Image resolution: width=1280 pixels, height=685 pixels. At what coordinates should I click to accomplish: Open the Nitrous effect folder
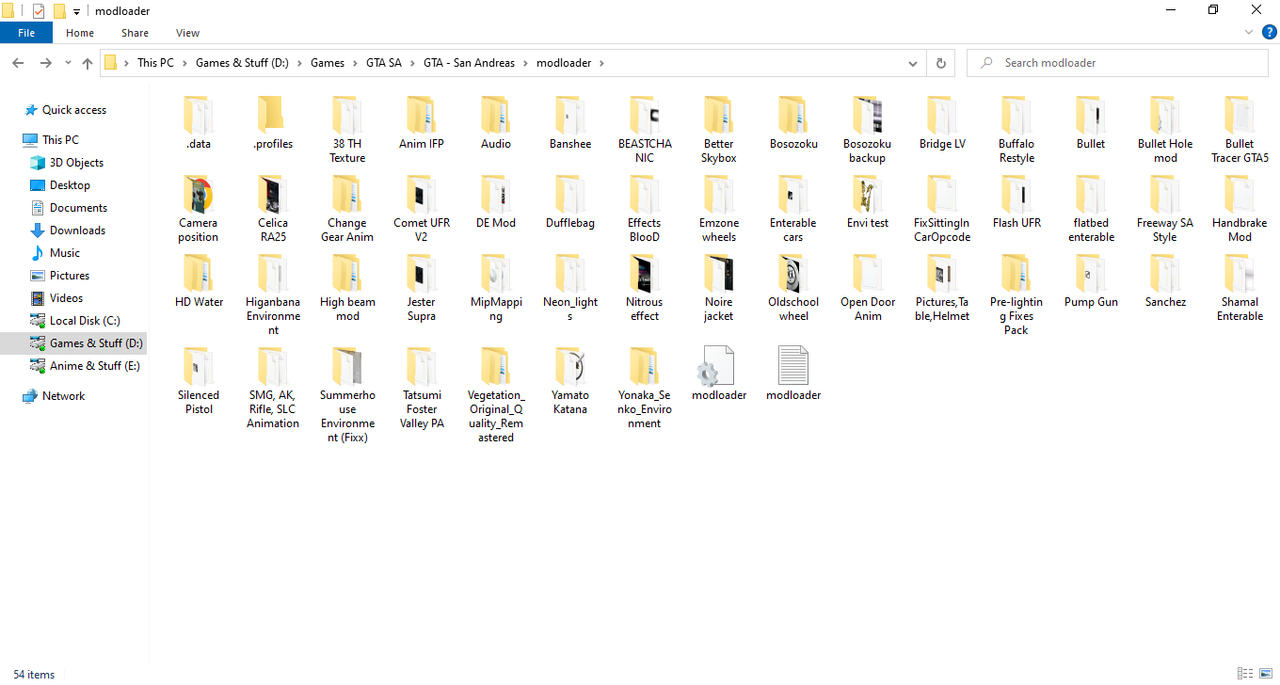[644, 288]
